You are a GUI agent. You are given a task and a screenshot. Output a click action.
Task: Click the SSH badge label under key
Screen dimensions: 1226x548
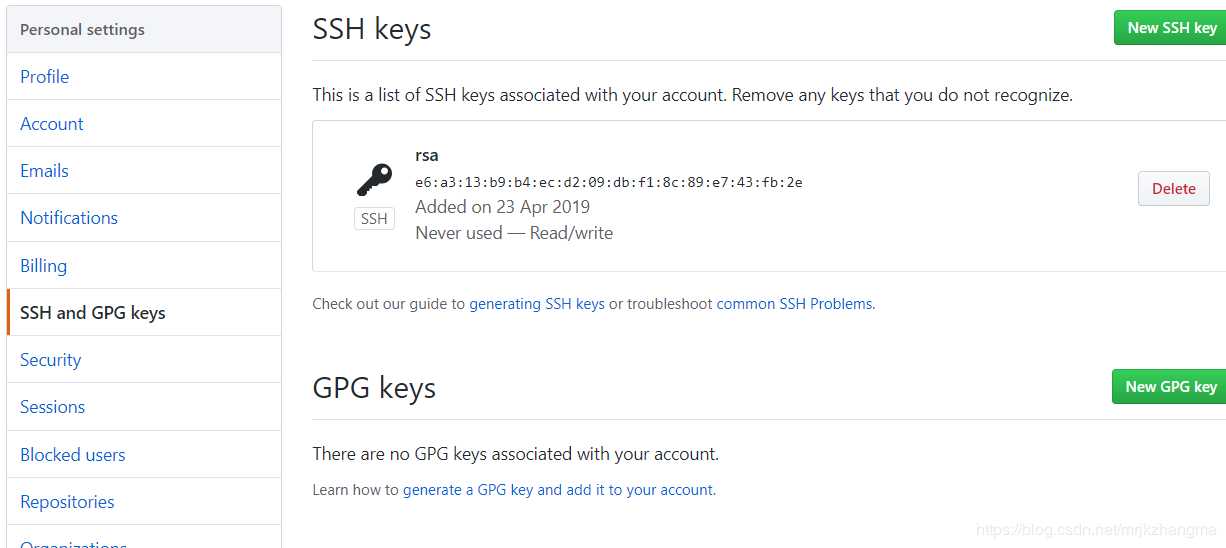tap(374, 218)
